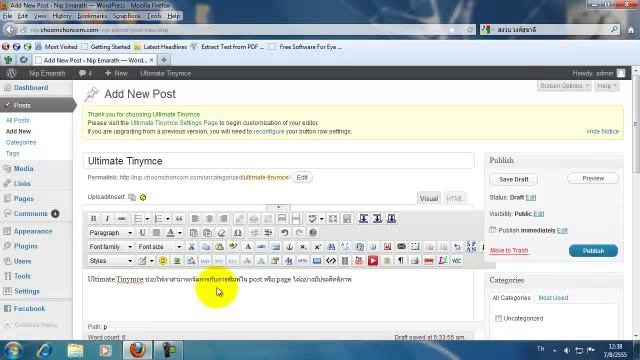Viewport: 640px width, 360px height.
Task: Edit the post Visibility setting
Action: coord(539,214)
